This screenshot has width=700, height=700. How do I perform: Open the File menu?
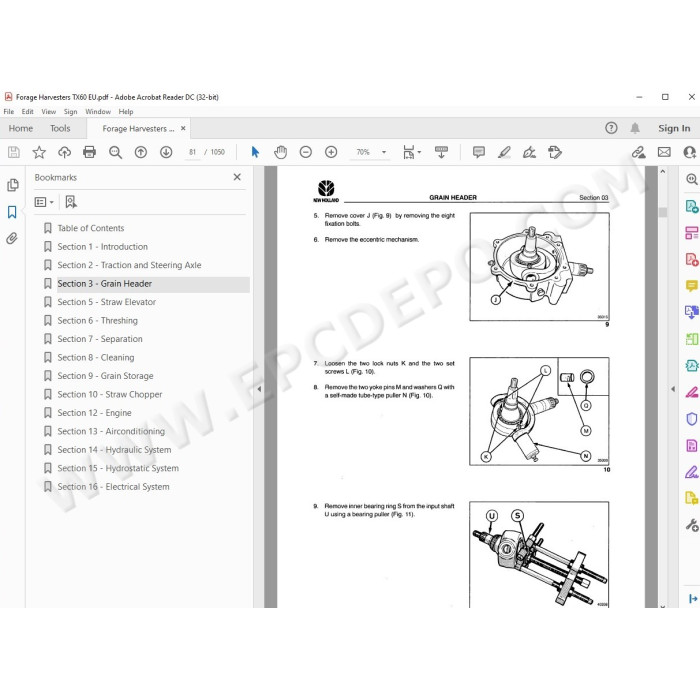[x=8, y=112]
